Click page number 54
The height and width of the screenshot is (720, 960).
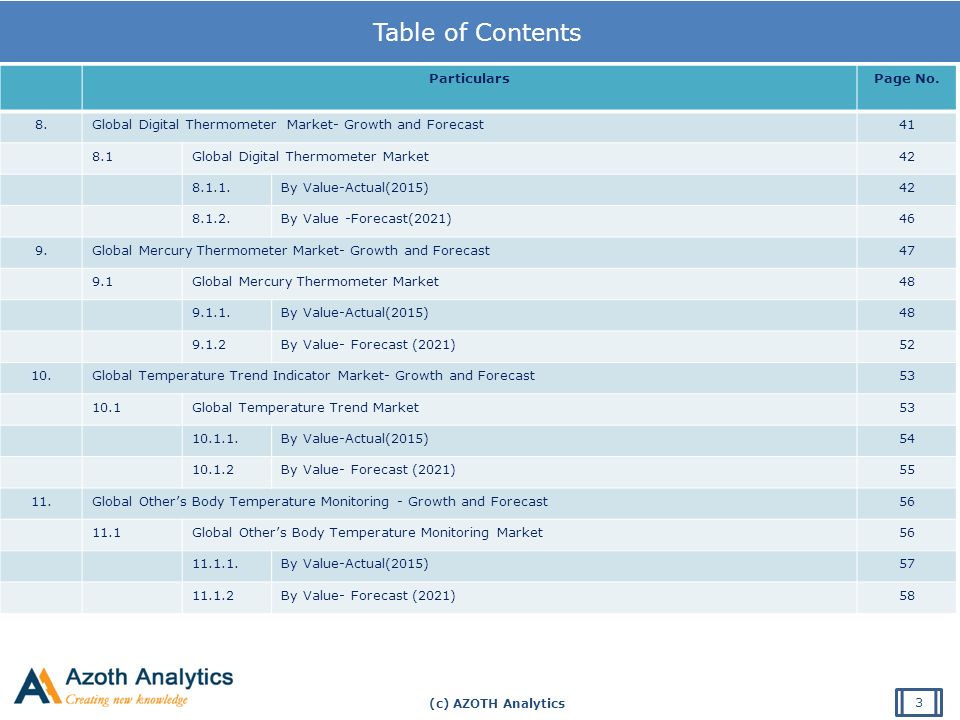click(907, 439)
